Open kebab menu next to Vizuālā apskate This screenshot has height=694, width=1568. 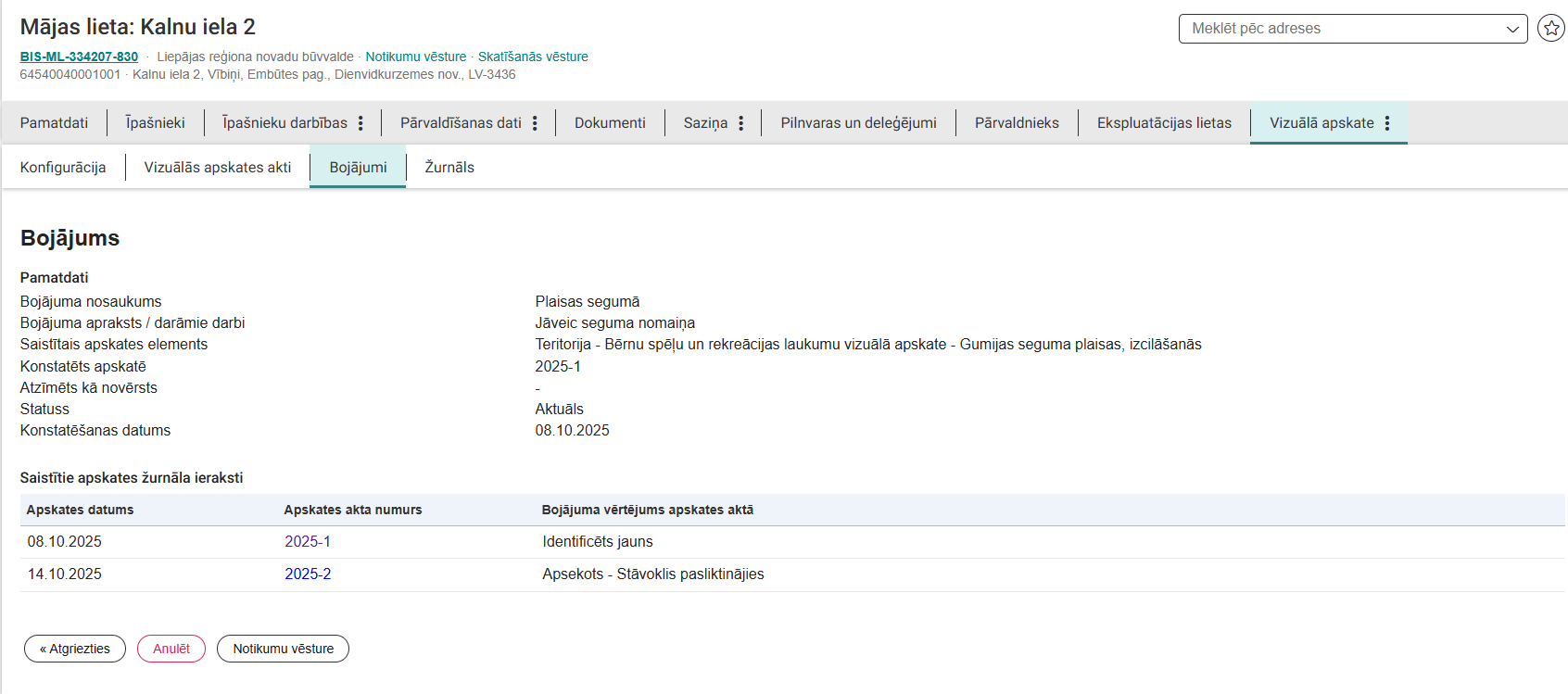(1387, 123)
